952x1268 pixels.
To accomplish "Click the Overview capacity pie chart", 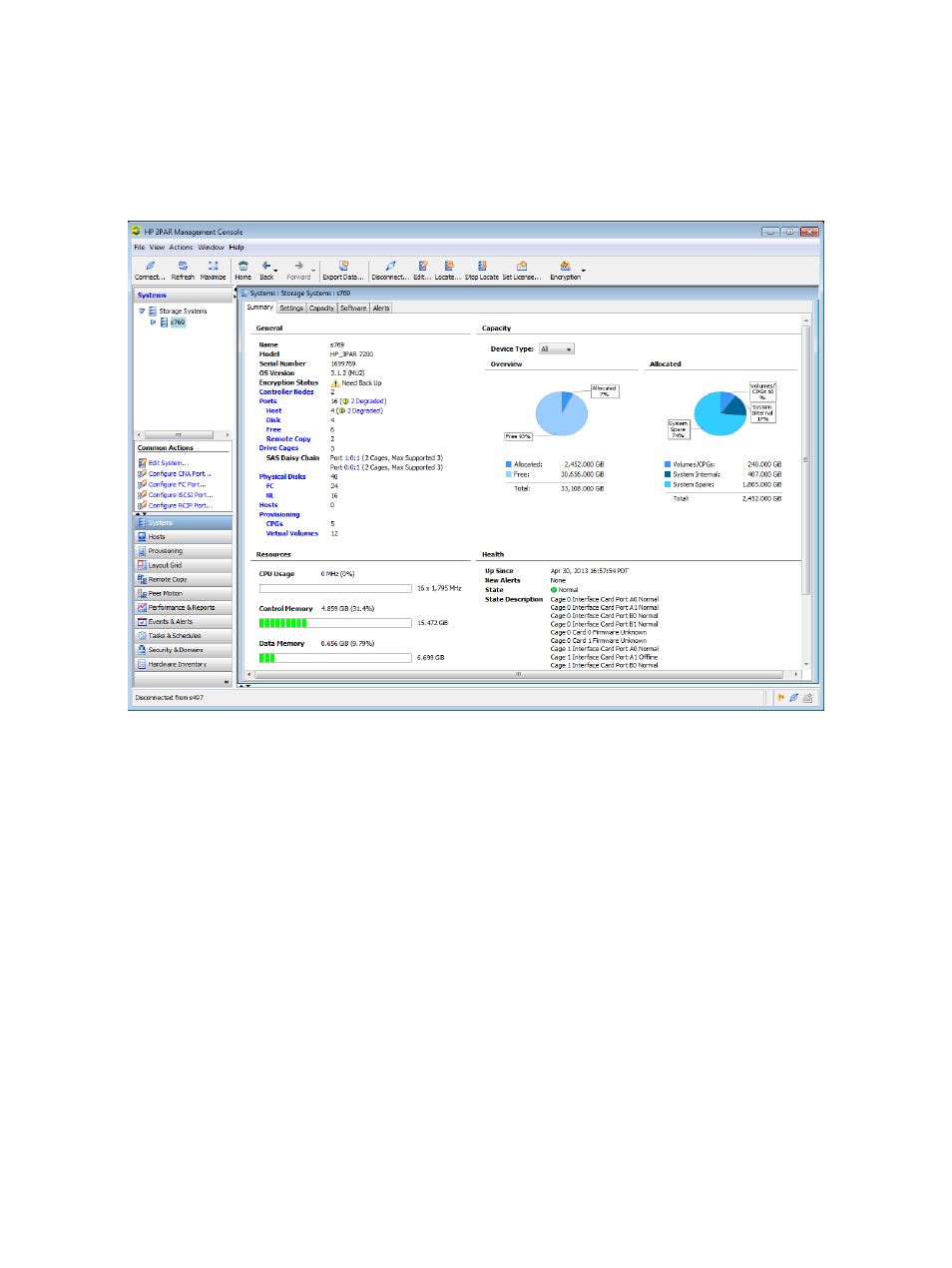I will tap(562, 413).
